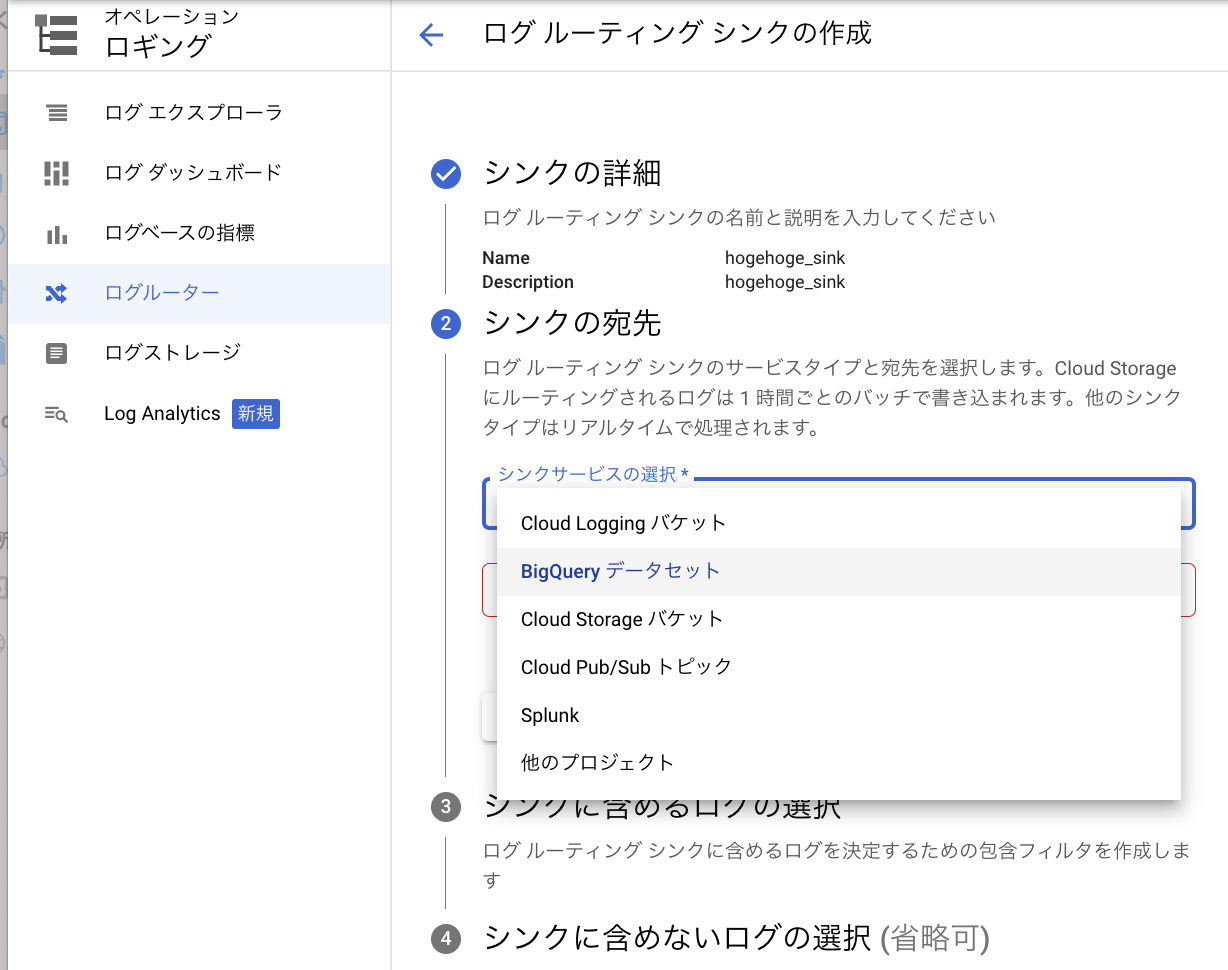The image size is (1228, 970).
Task: Click the オペレーション label above ロギング
Action: 171,16
